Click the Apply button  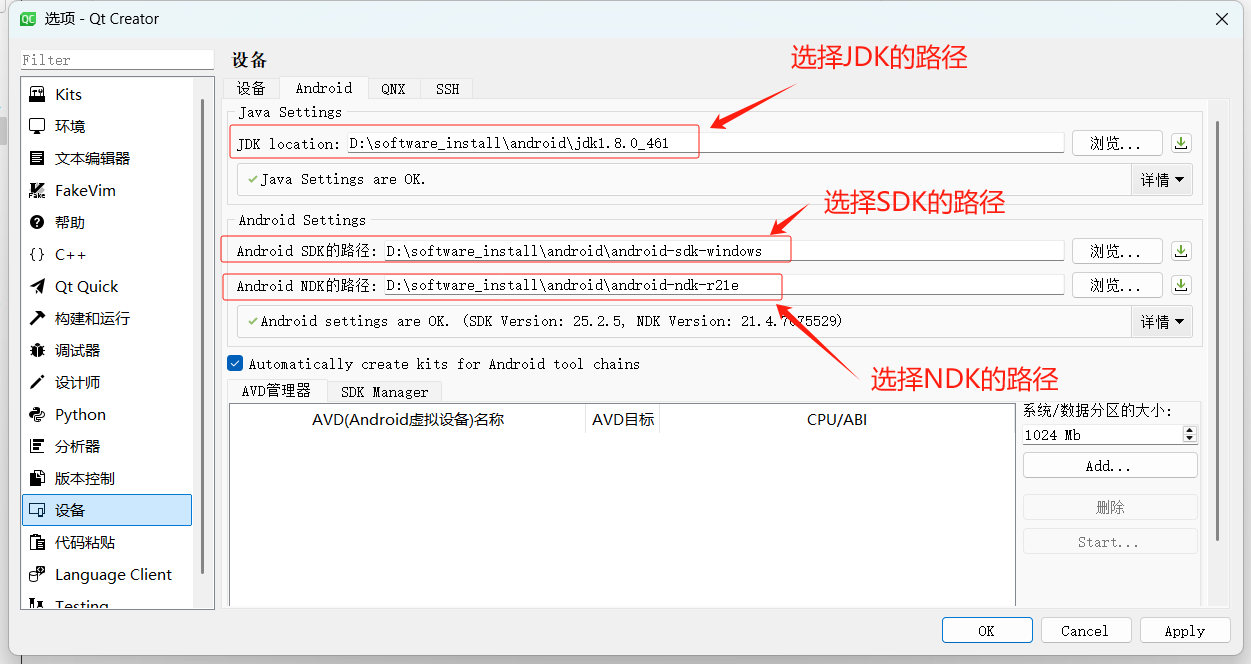coord(1185,630)
